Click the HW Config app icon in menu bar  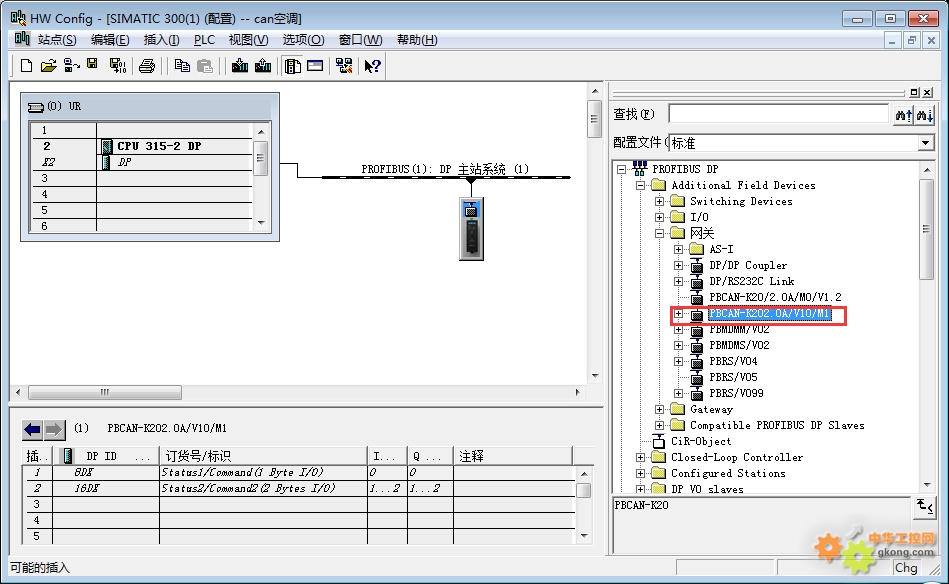point(22,39)
